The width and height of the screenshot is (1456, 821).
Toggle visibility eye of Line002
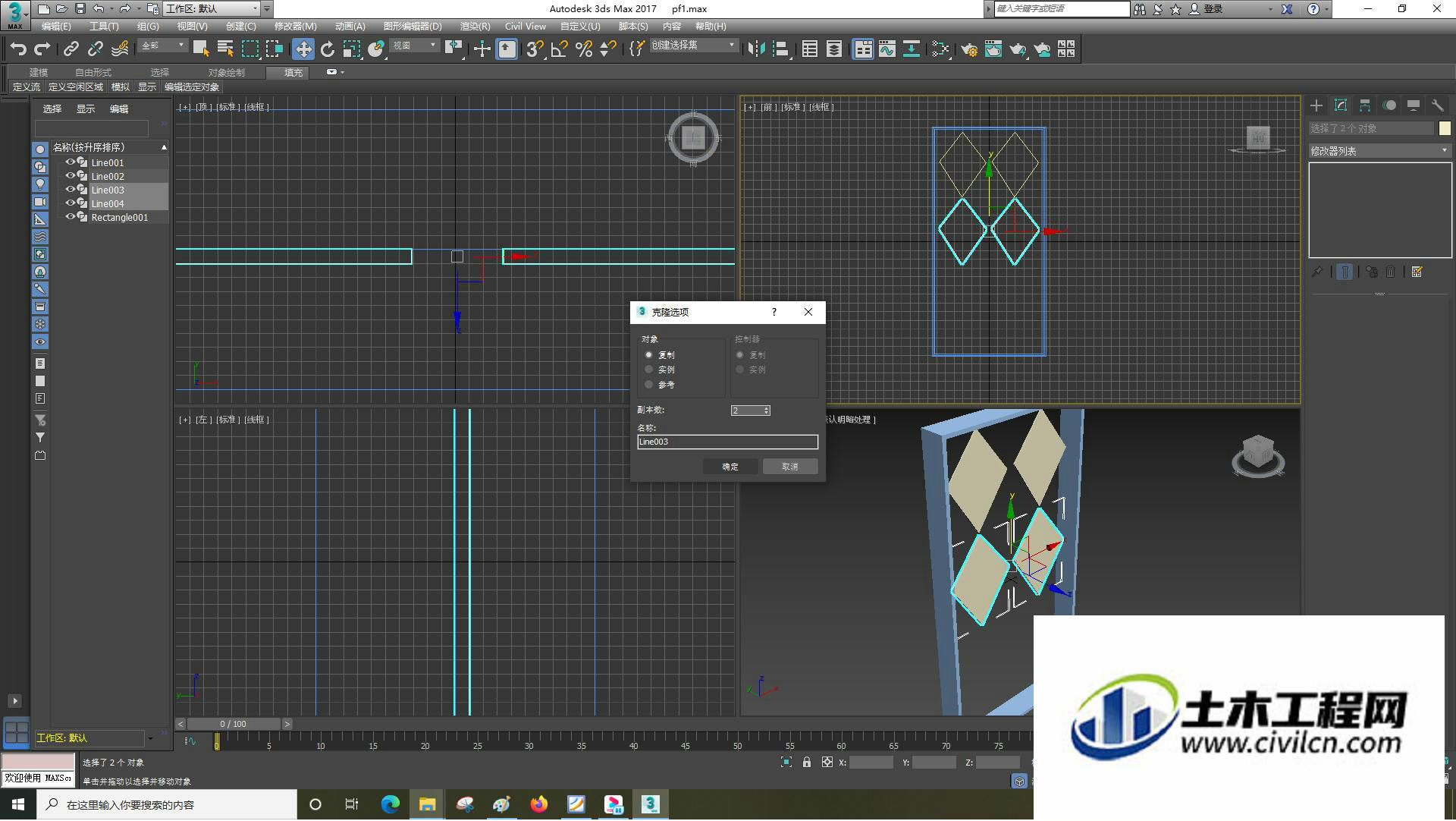click(71, 176)
